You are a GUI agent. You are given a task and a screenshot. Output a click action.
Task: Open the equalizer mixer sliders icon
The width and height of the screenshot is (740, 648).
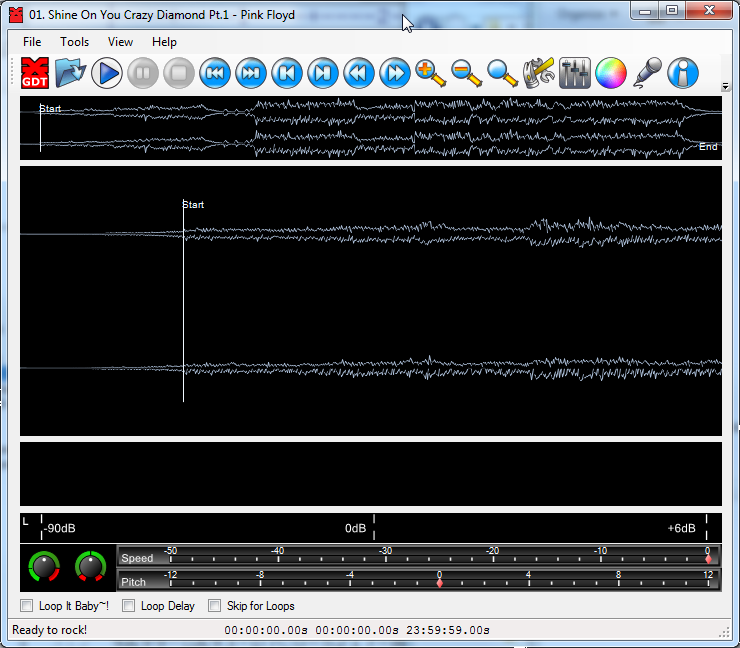pos(575,73)
